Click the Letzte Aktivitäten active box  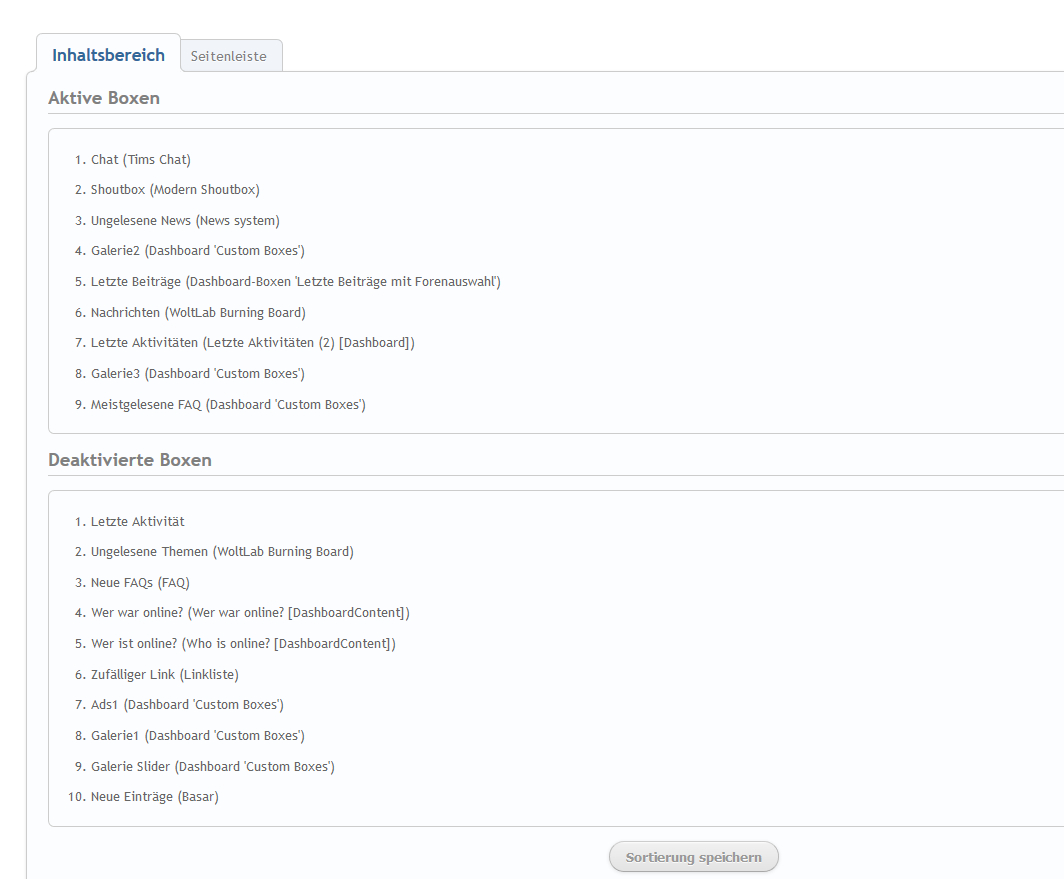point(252,342)
